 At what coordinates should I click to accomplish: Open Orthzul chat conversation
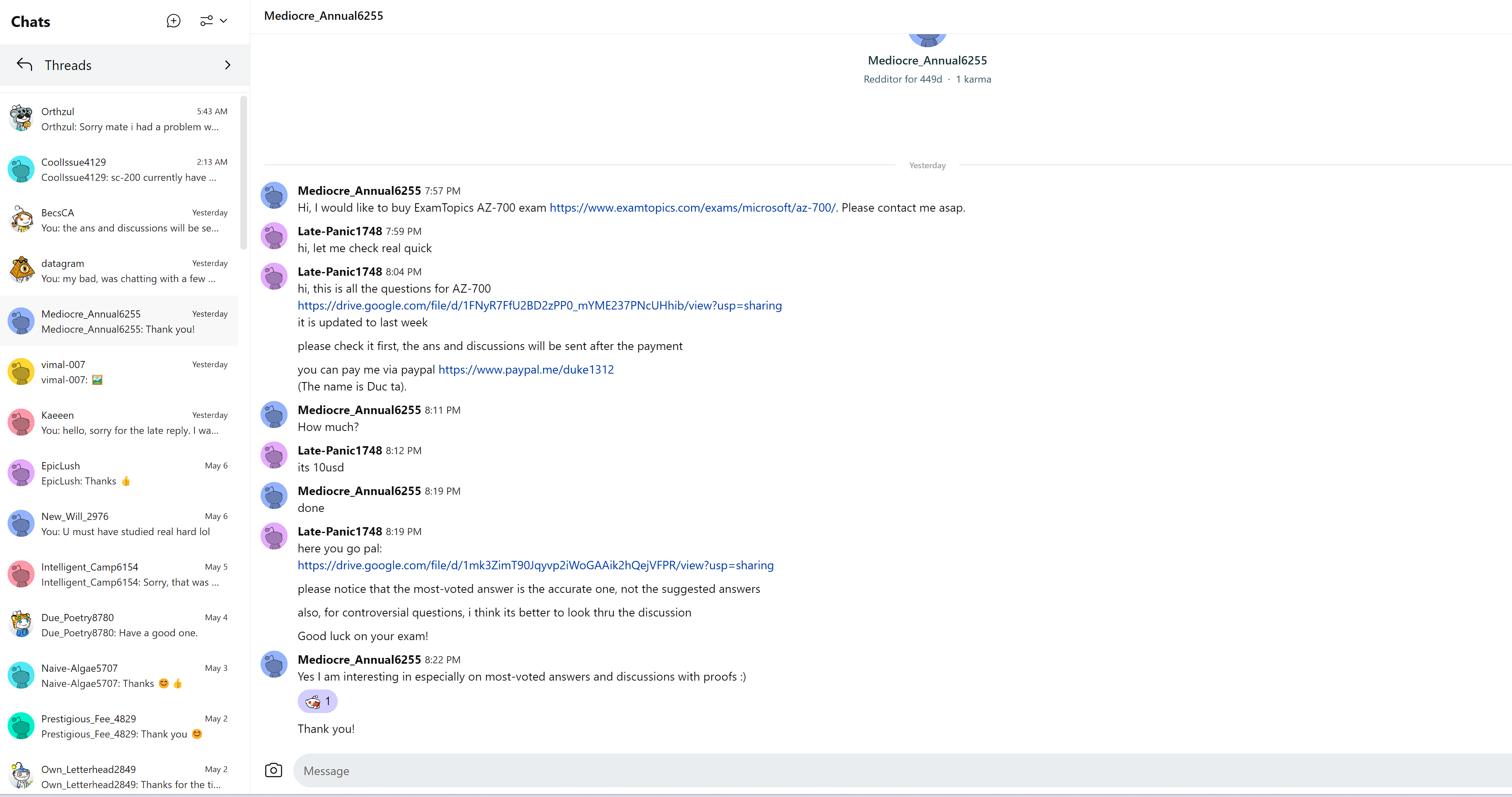(x=123, y=118)
